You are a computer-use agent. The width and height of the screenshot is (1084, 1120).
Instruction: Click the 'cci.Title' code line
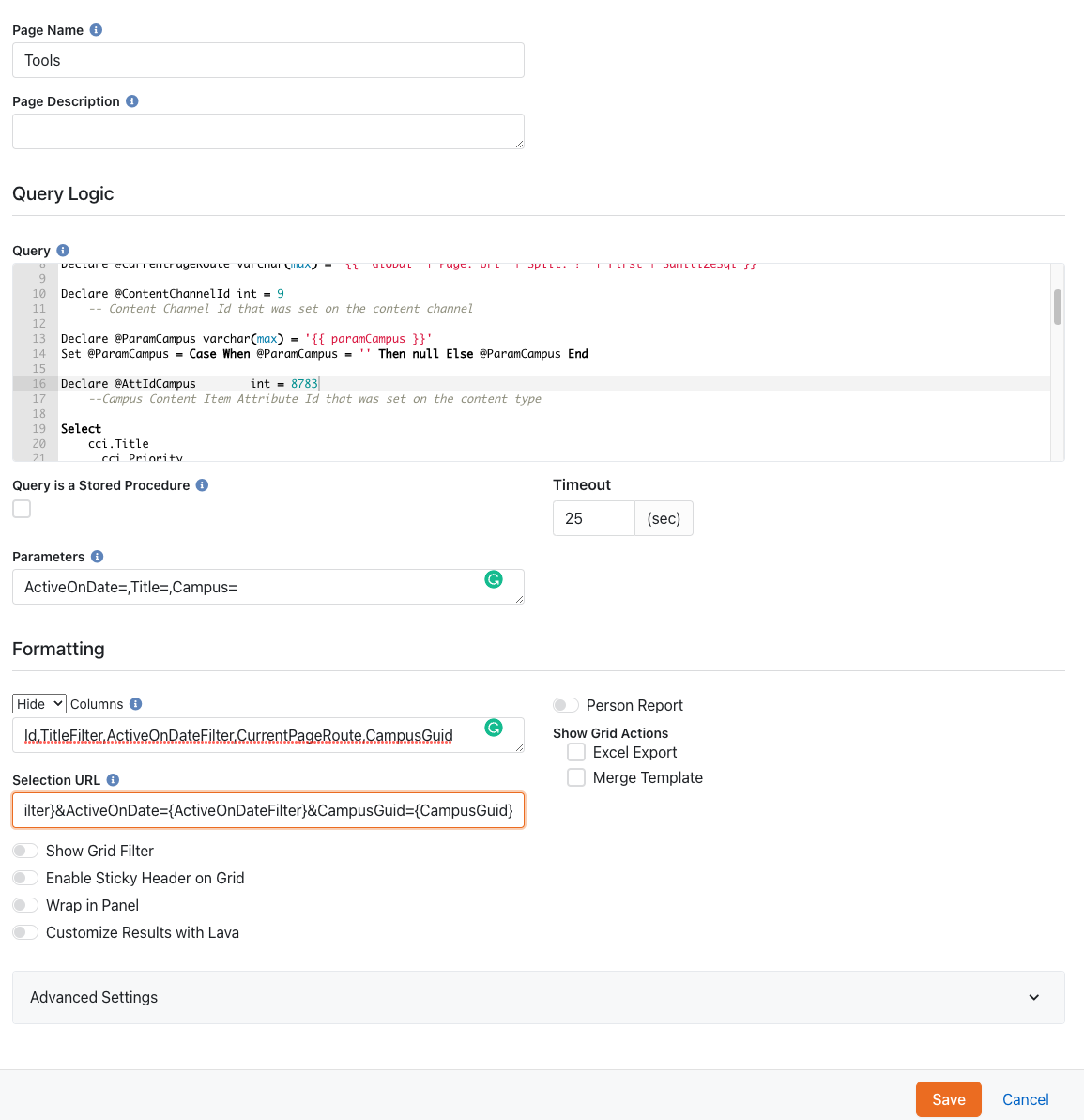[x=118, y=443]
